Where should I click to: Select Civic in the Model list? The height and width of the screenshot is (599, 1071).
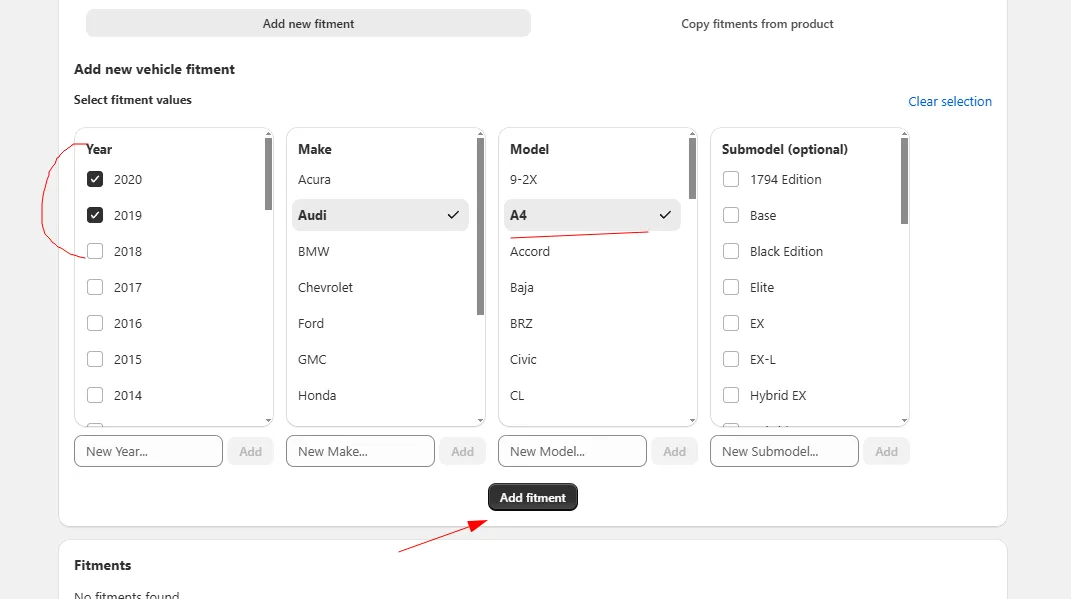coord(524,360)
